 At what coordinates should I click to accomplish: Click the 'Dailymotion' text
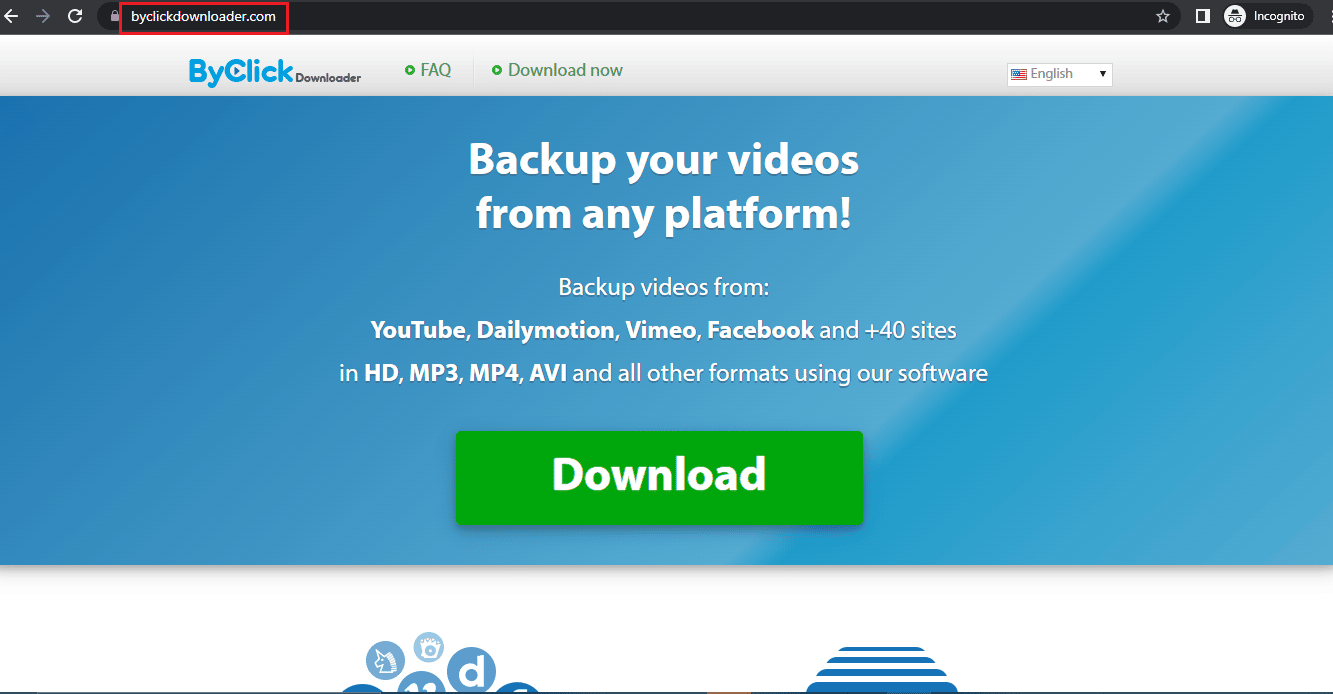pyautogui.click(x=546, y=330)
